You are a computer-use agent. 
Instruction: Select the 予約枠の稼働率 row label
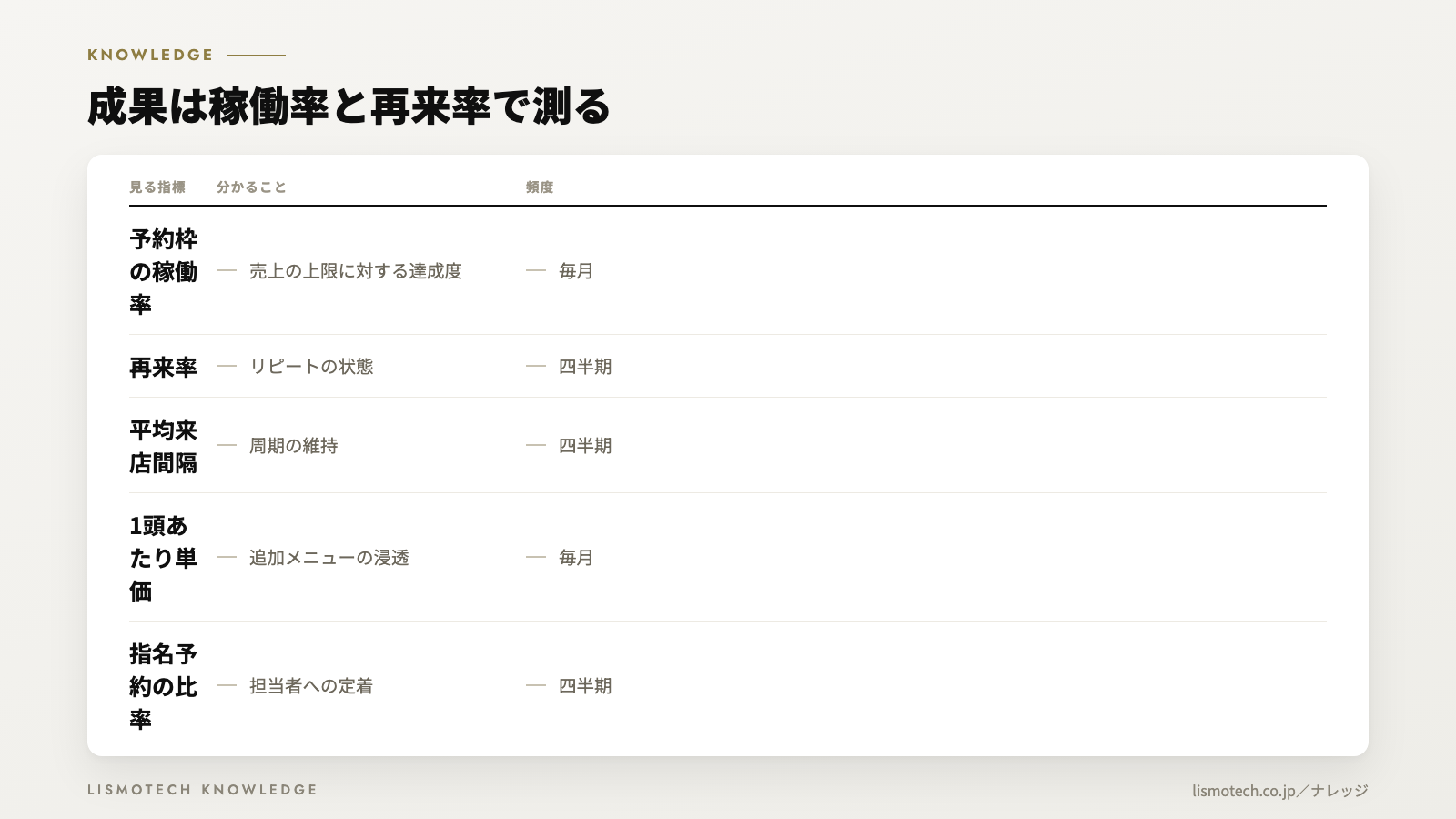(x=164, y=271)
